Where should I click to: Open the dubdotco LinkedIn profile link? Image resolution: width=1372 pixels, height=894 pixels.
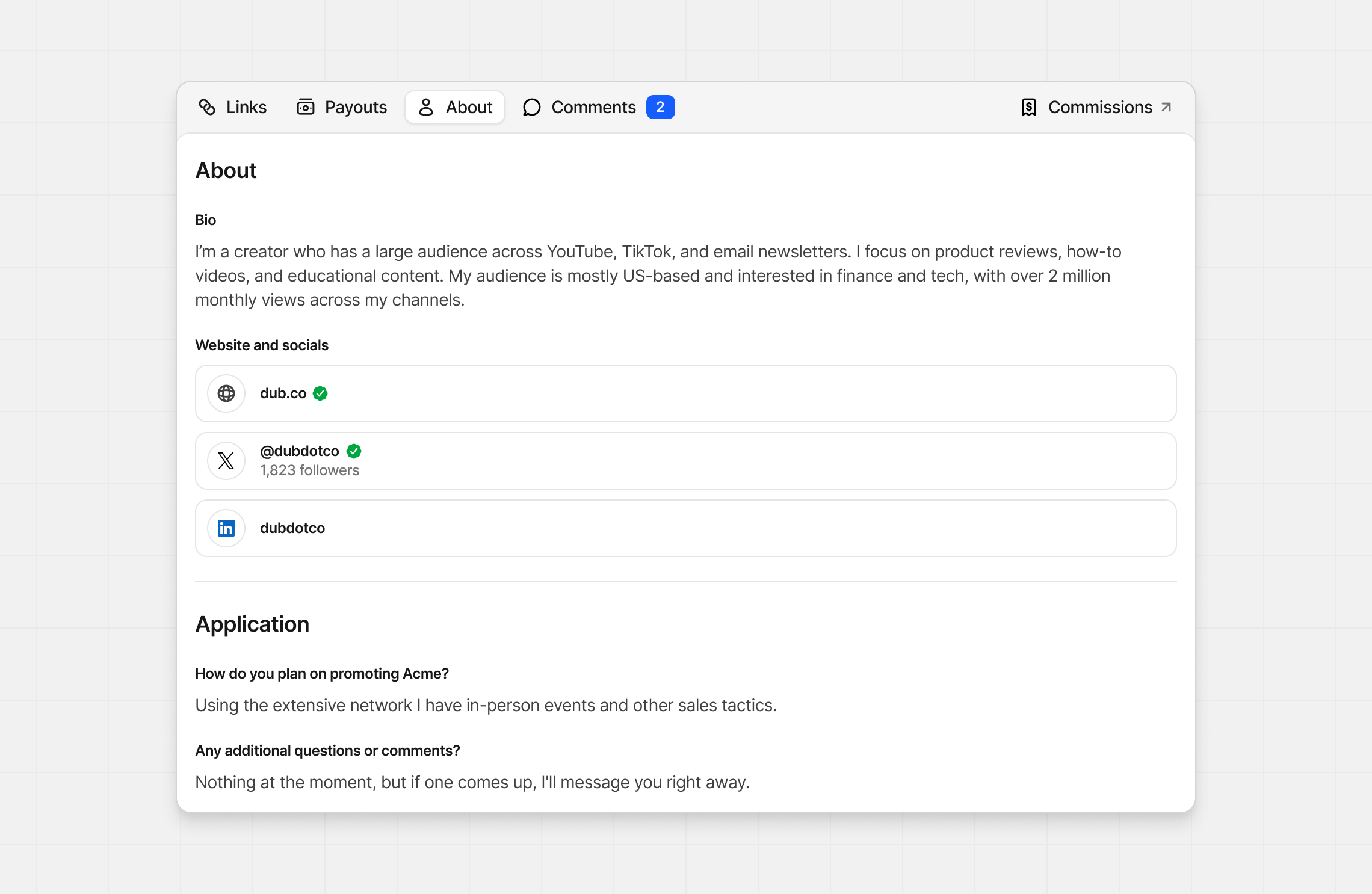[x=292, y=528]
